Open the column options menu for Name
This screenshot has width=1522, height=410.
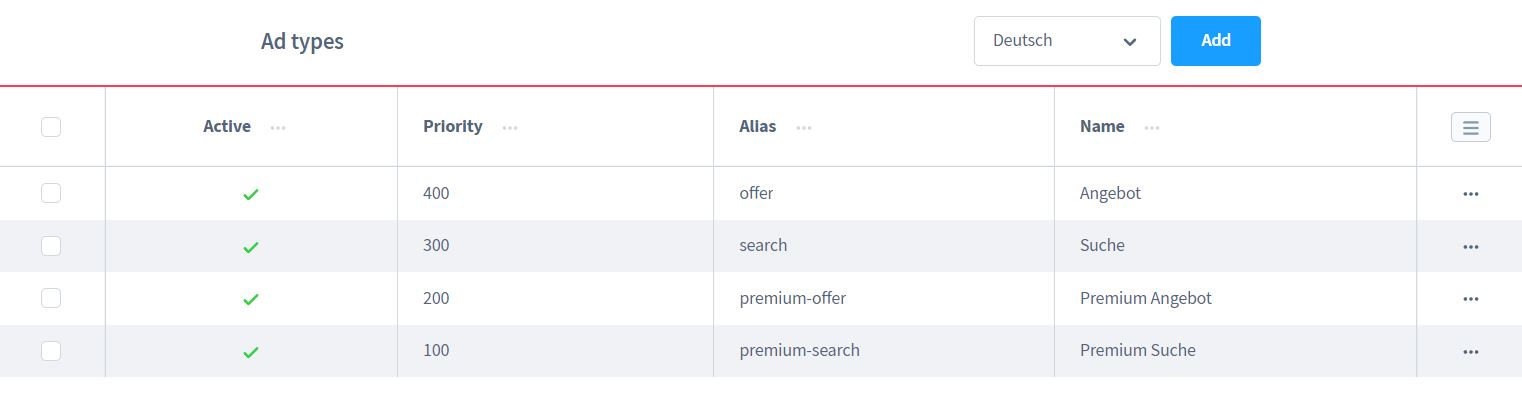tap(1152, 128)
